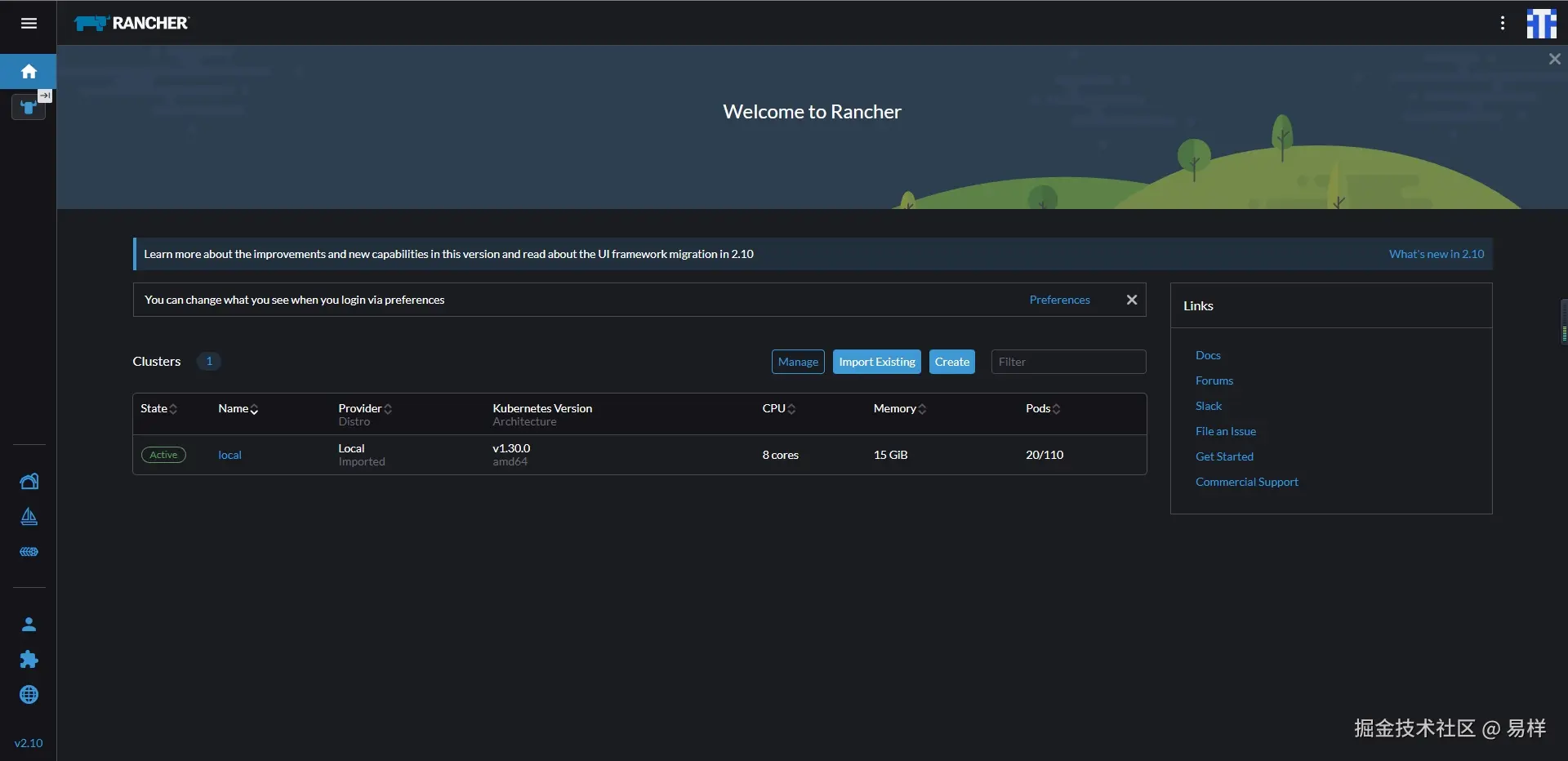This screenshot has height=761, width=1568.
Task: Close the Welcome to Rancher banner
Action: (1555, 59)
